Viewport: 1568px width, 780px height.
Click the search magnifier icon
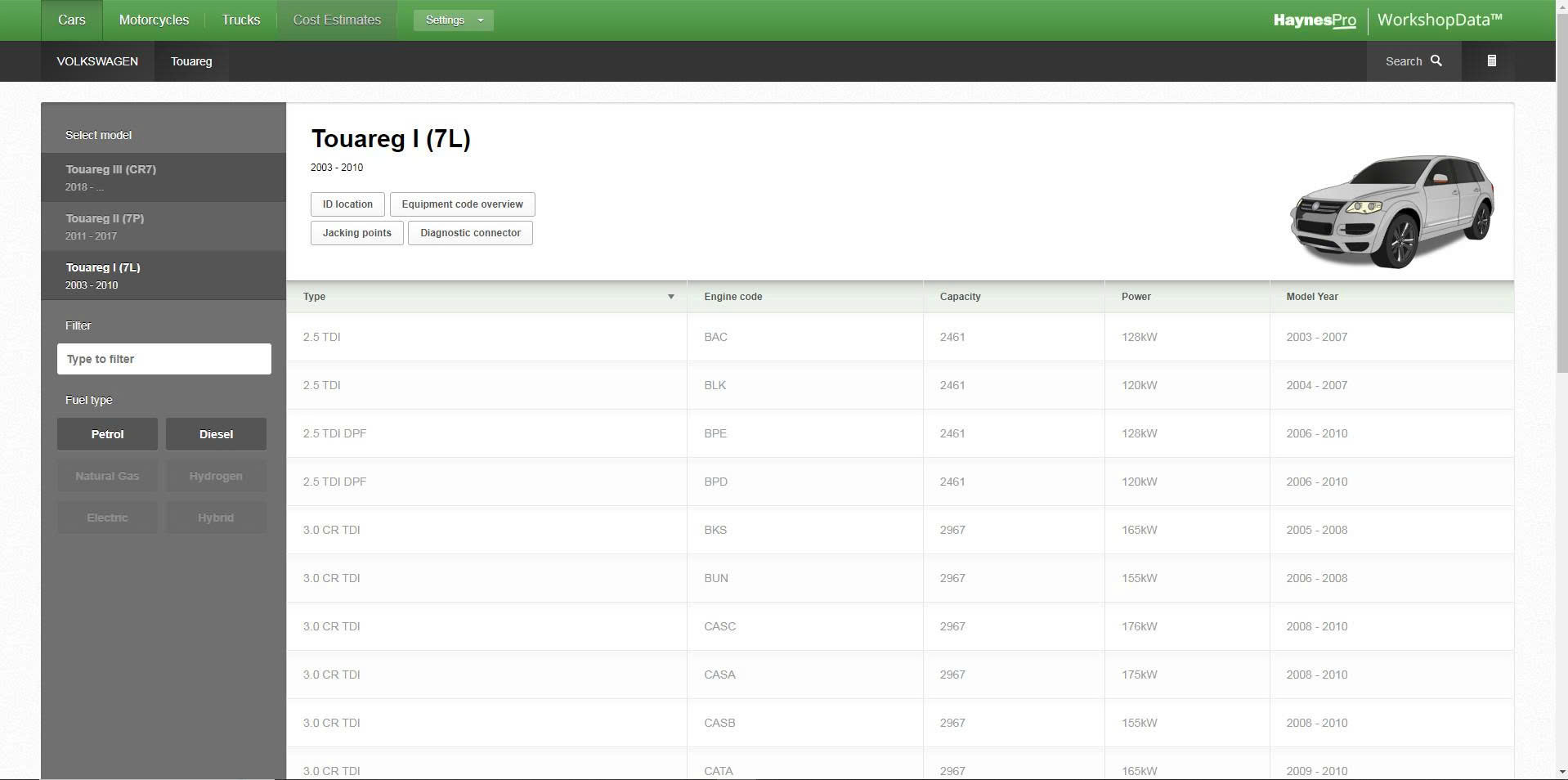coord(1436,61)
